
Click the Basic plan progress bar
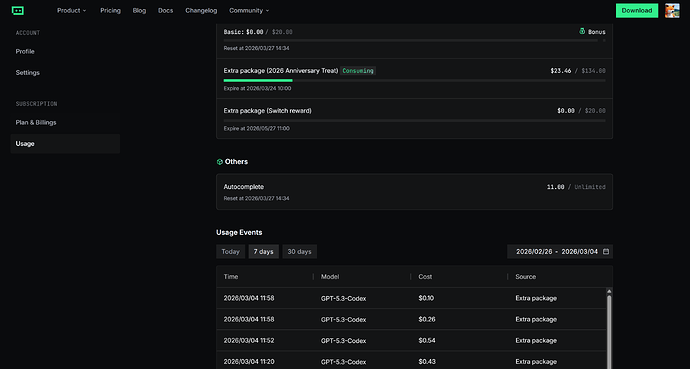[x=415, y=40]
